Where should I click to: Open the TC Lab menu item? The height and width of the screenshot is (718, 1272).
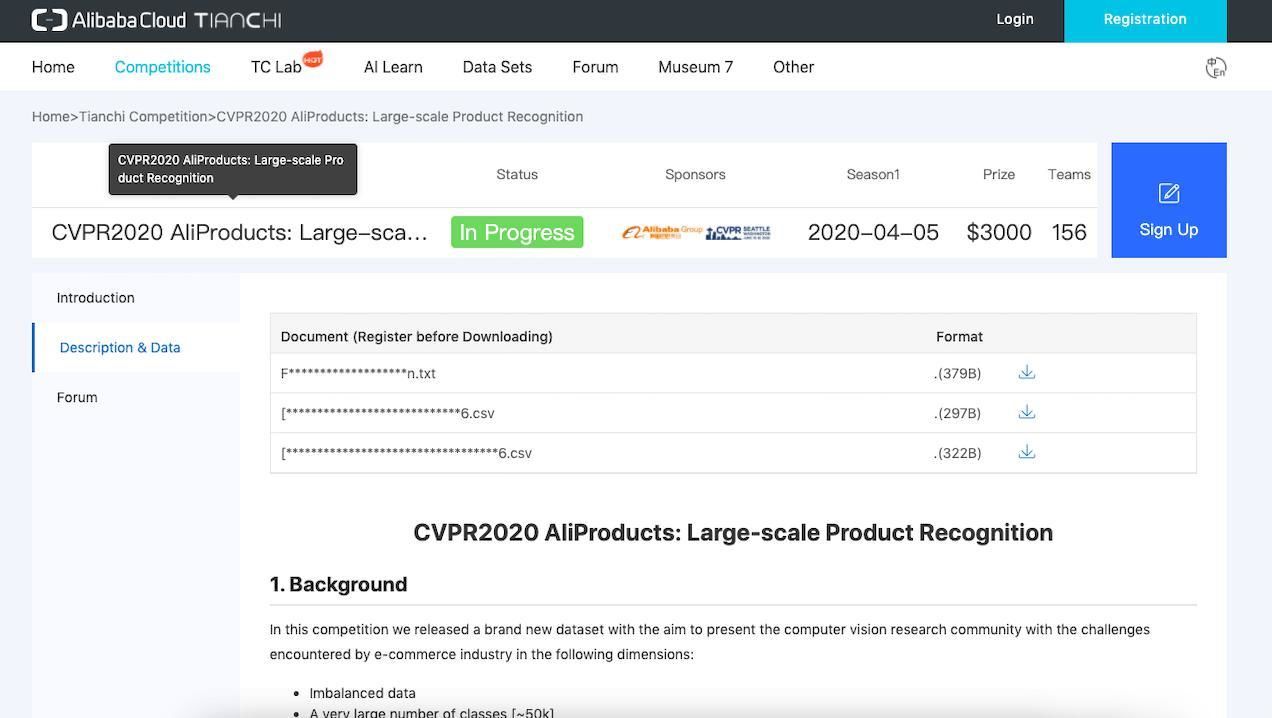[x=276, y=67]
